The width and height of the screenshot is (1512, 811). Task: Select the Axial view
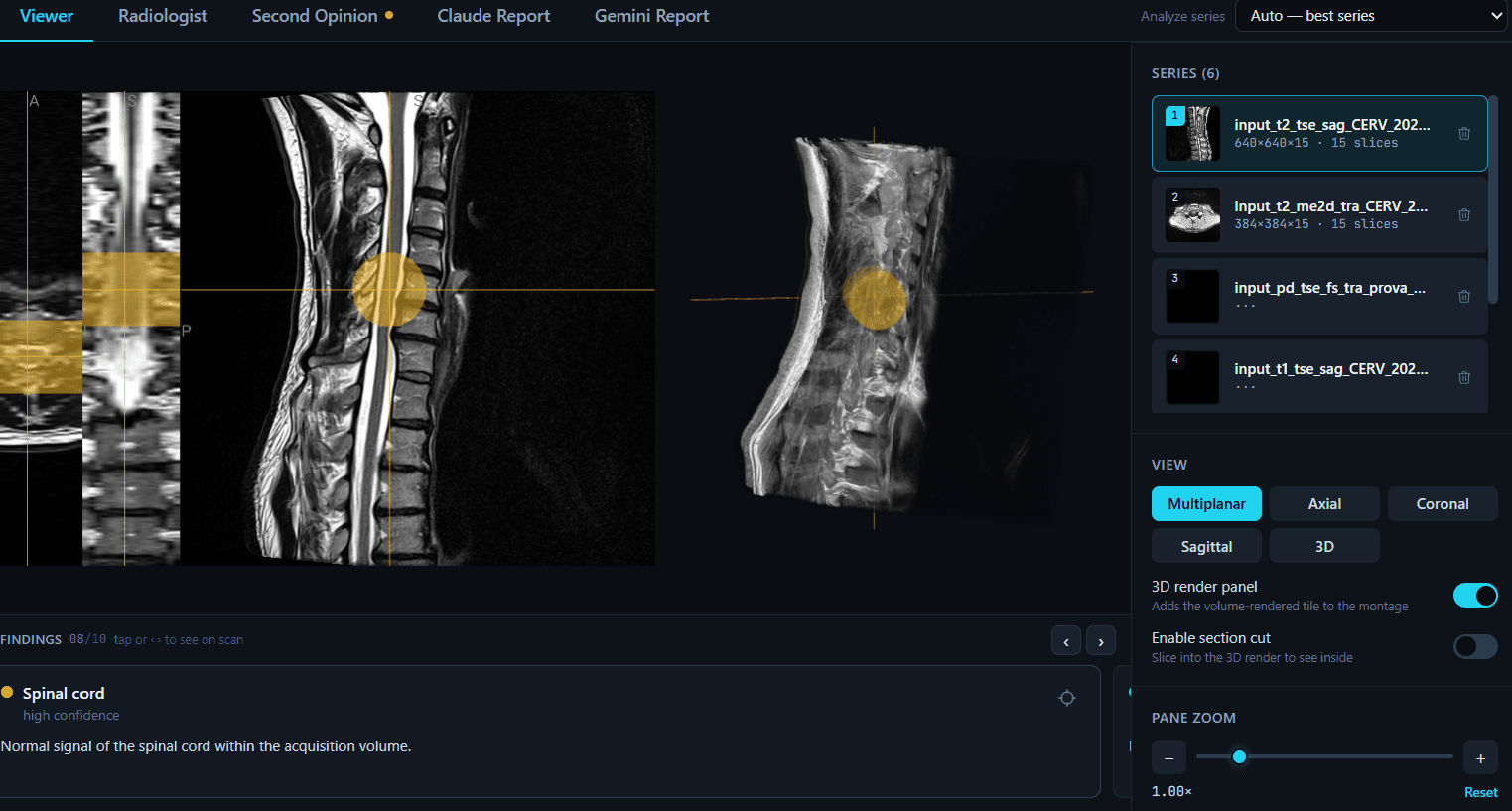[1324, 504]
